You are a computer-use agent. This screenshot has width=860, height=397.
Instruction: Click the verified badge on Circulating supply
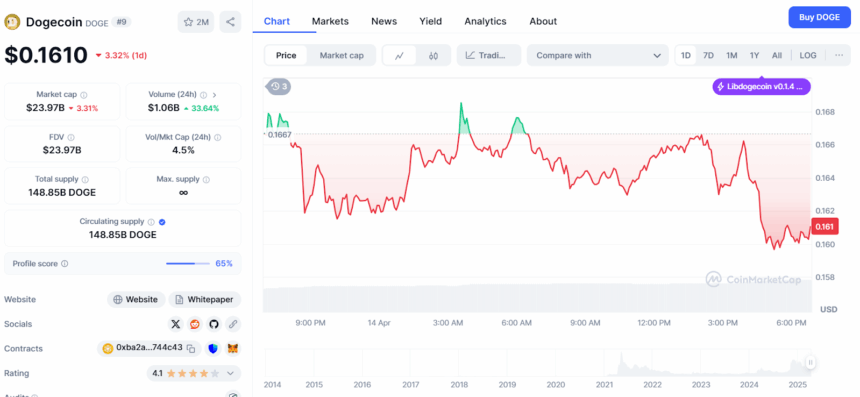click(x=162, y=222)
